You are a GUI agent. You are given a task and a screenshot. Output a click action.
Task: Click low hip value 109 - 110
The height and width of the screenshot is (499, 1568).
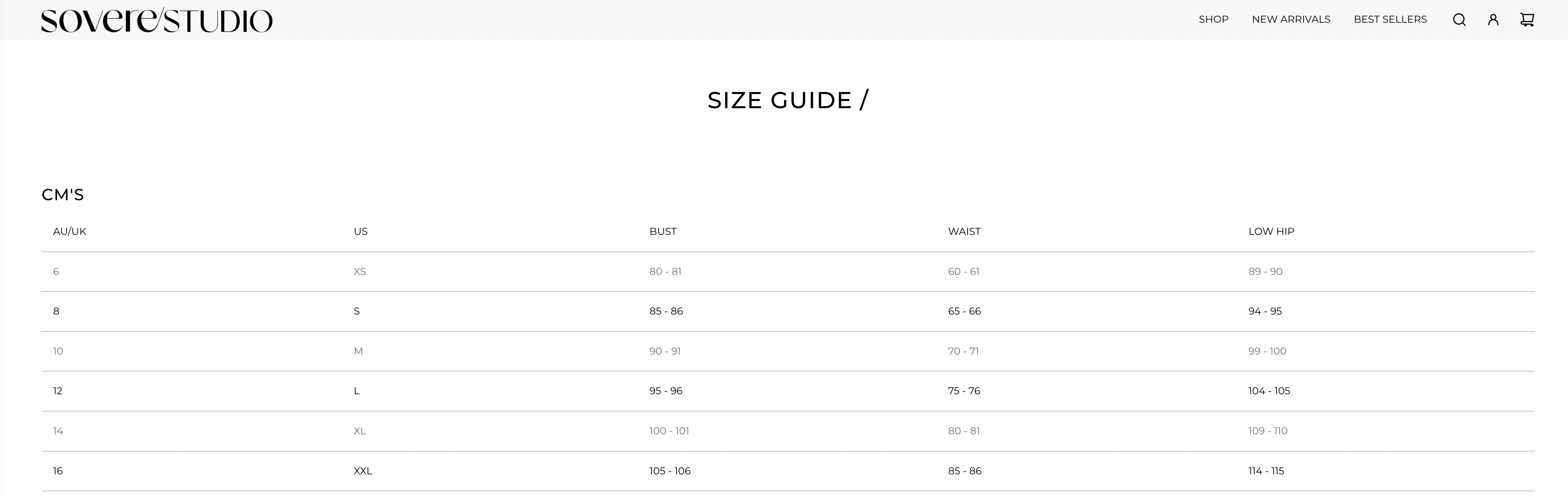click(1267, 431)
